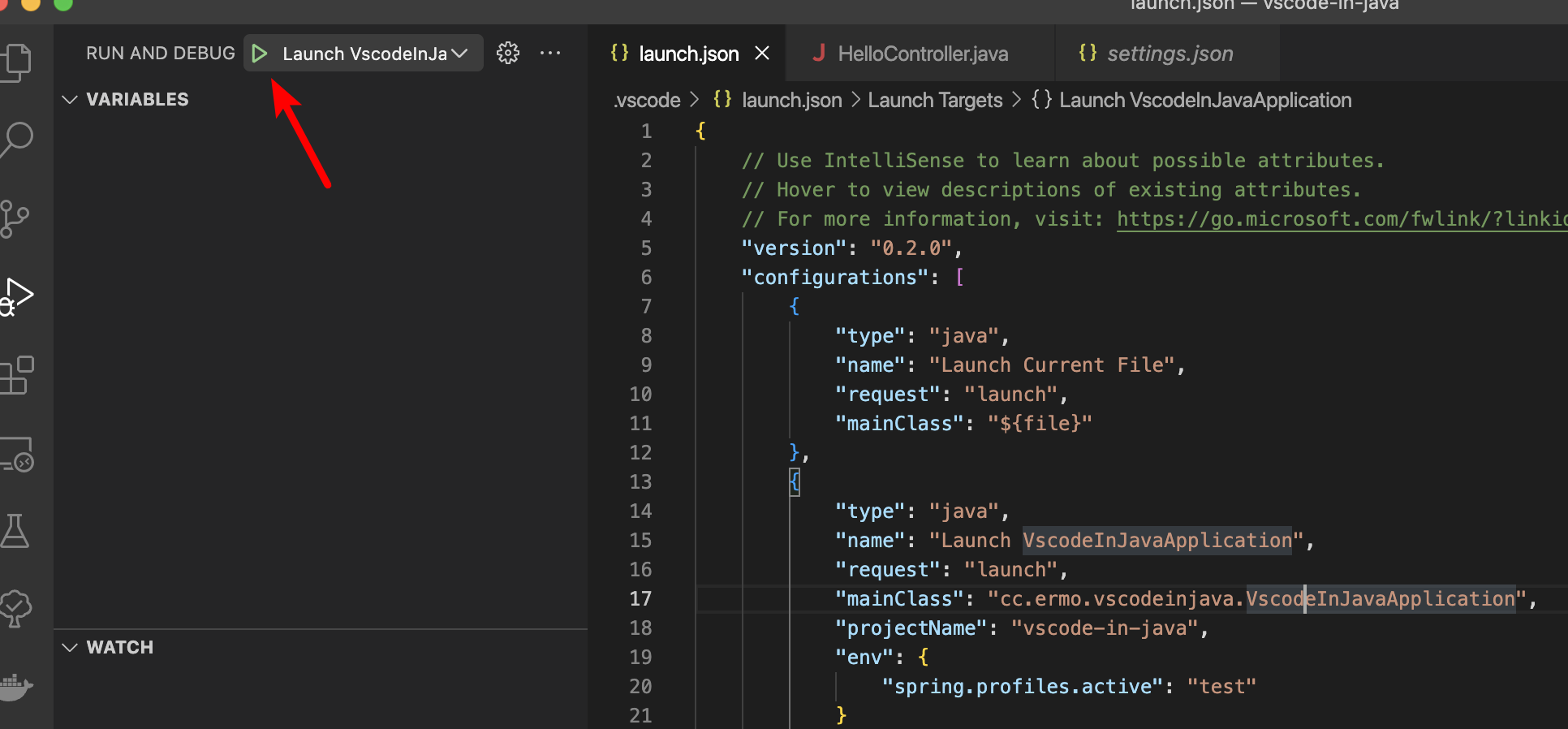Viewport: 1568px width, 729px height.
Task: Open the Extensions view
Action: pyautogui.click(x=16, y=375)
